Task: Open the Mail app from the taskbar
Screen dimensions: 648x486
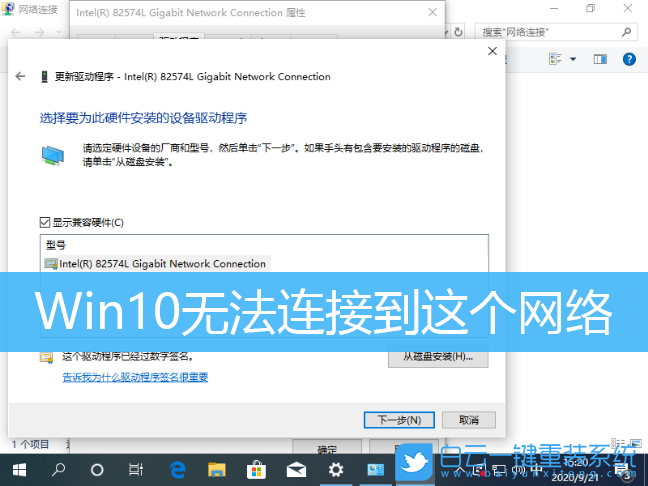Action: click(296, 470)
